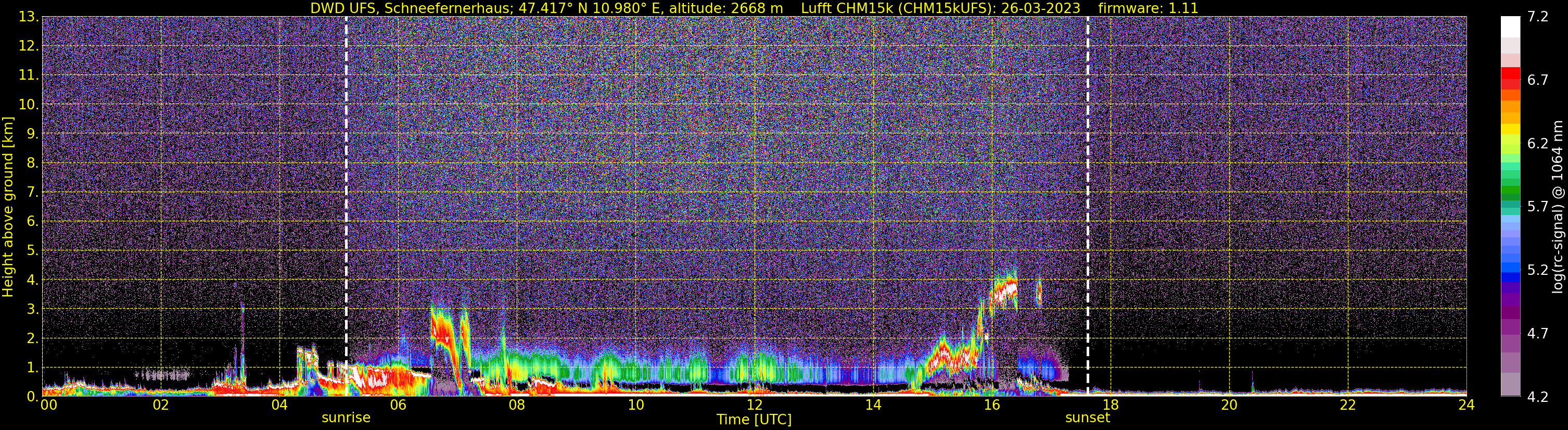The image size is (1568, 430).
Task: Click the colorbar value '4.2'
Action: pos(1538,397)
